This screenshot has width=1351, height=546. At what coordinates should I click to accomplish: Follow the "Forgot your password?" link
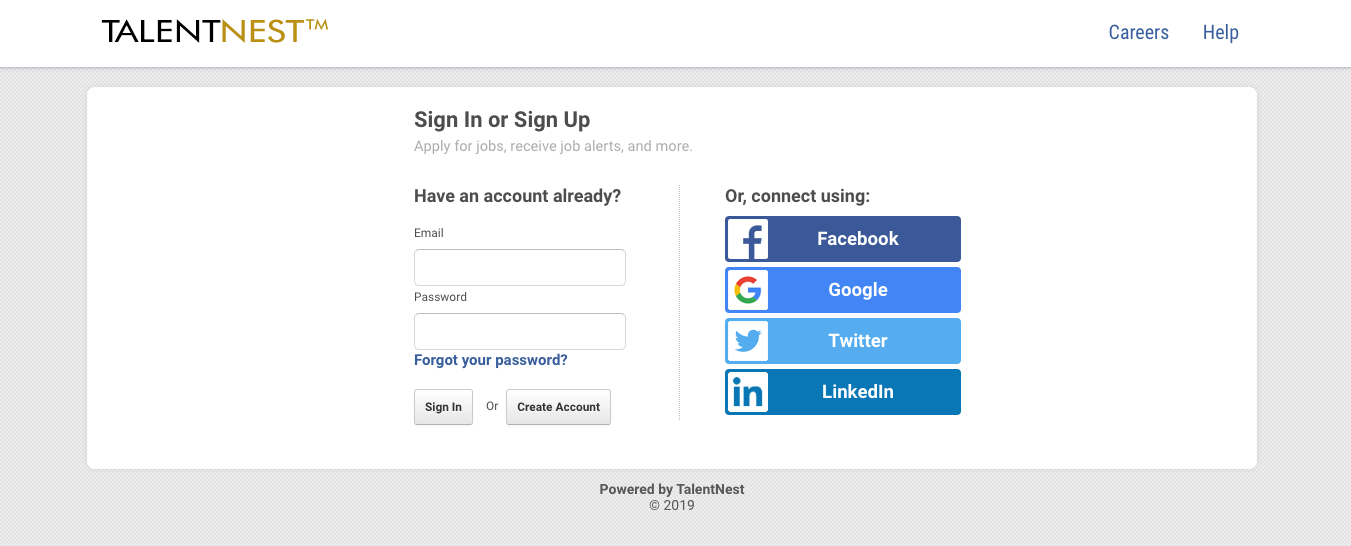pos(491,360)
